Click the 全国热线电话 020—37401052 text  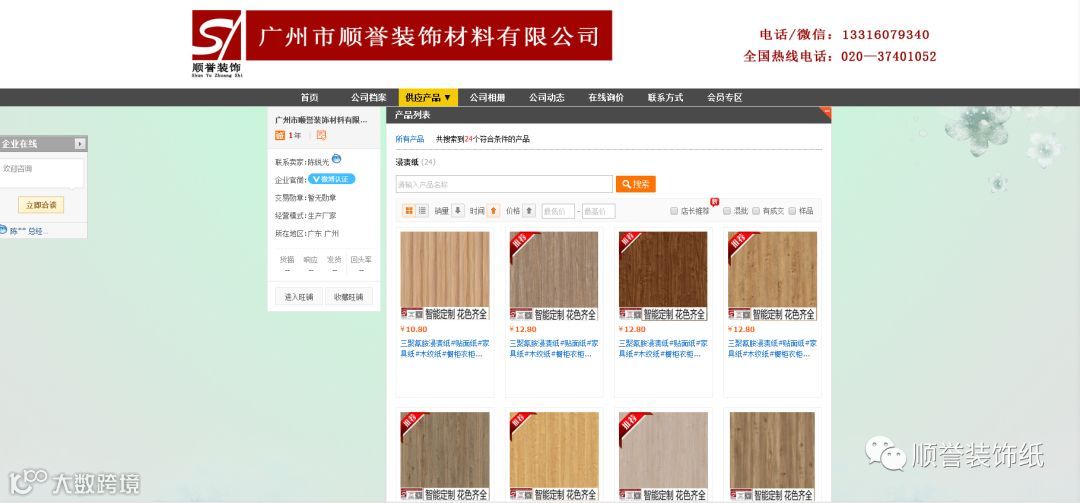point(840,57)
